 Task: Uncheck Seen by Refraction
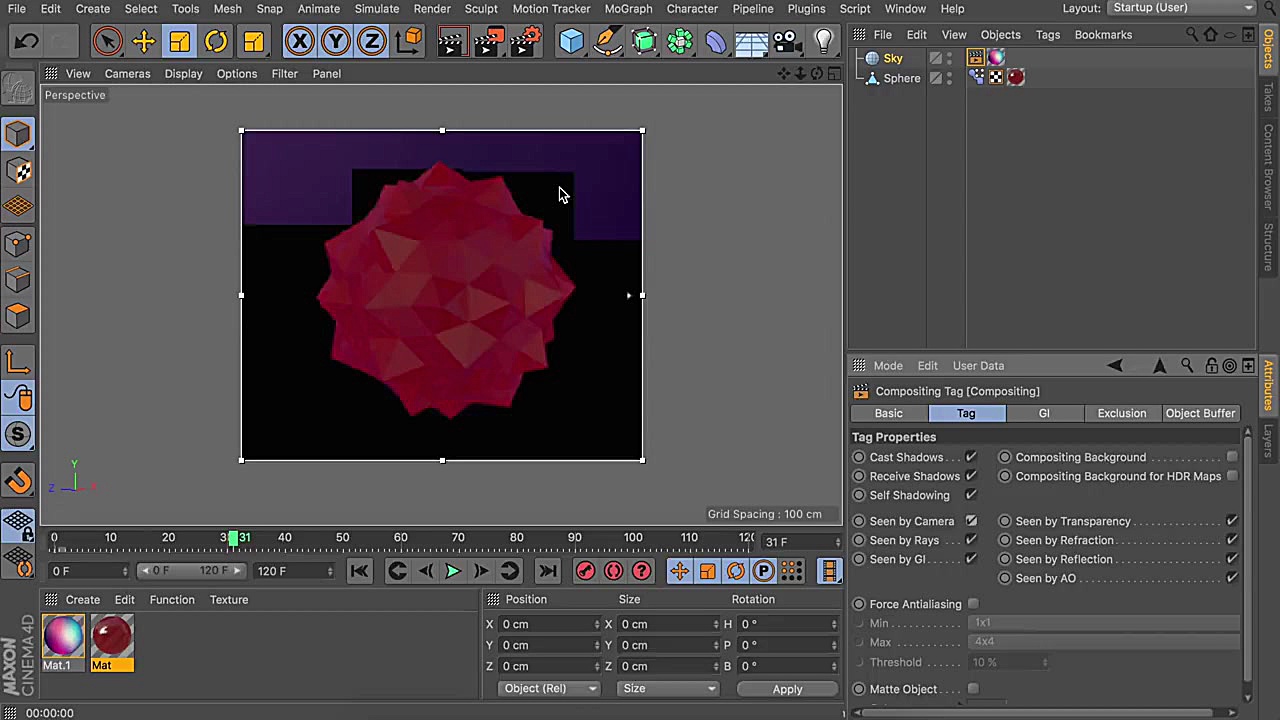click(x=1232, y=540)
